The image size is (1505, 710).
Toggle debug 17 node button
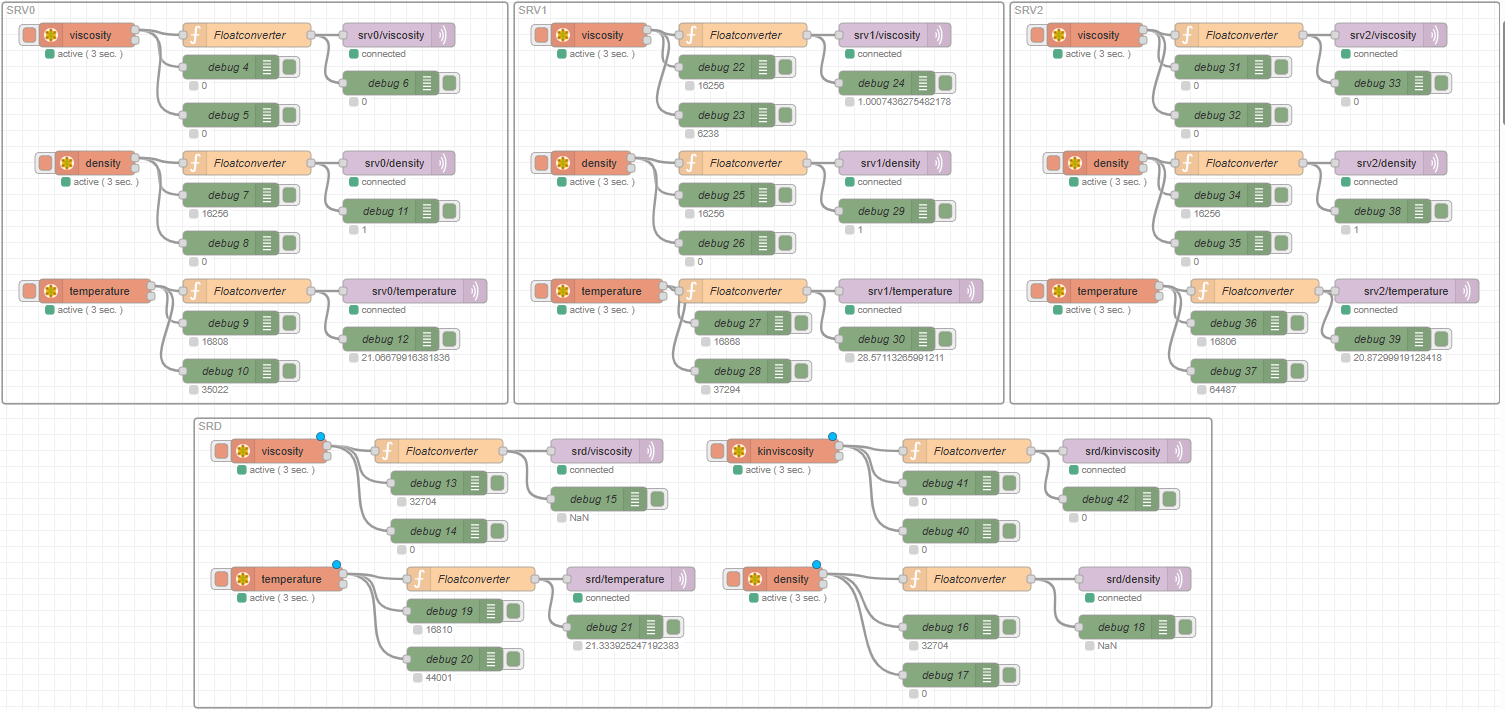tap(1009, 675)
